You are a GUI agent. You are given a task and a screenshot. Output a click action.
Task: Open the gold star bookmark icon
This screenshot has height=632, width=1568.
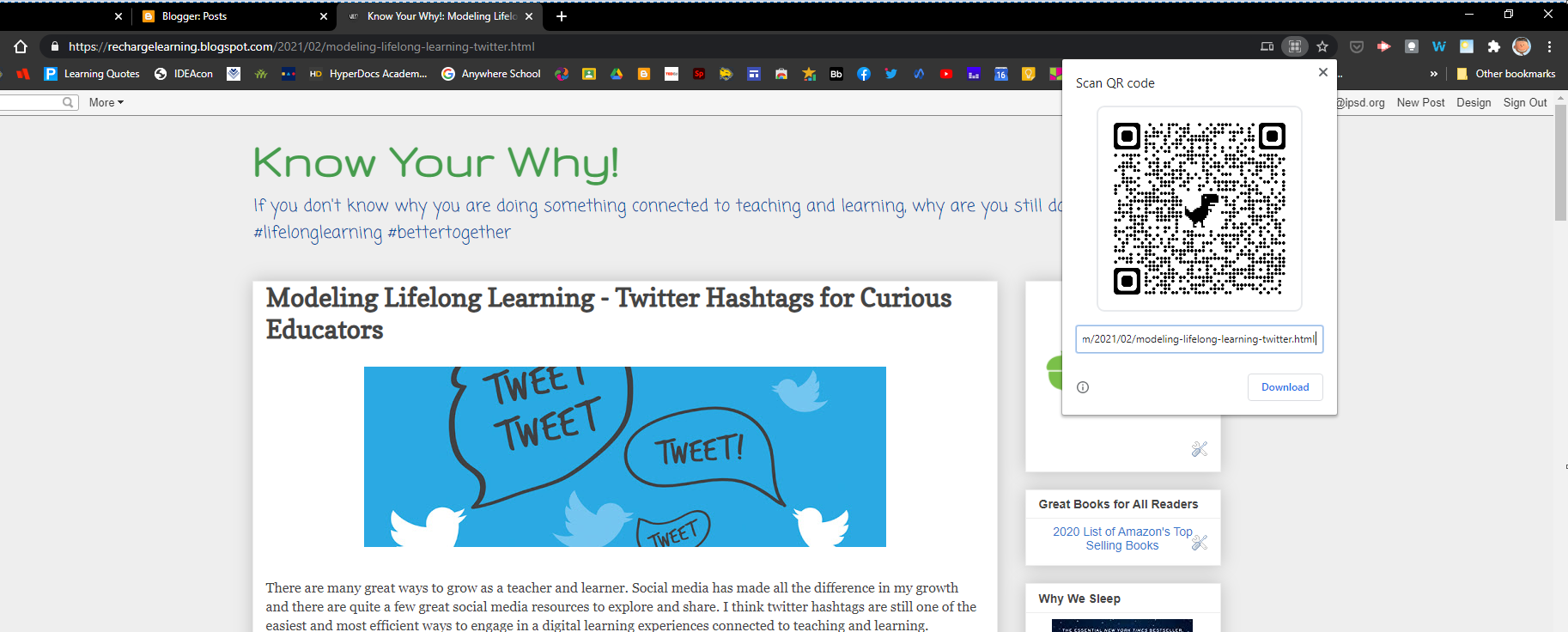[x=809, y=74]
